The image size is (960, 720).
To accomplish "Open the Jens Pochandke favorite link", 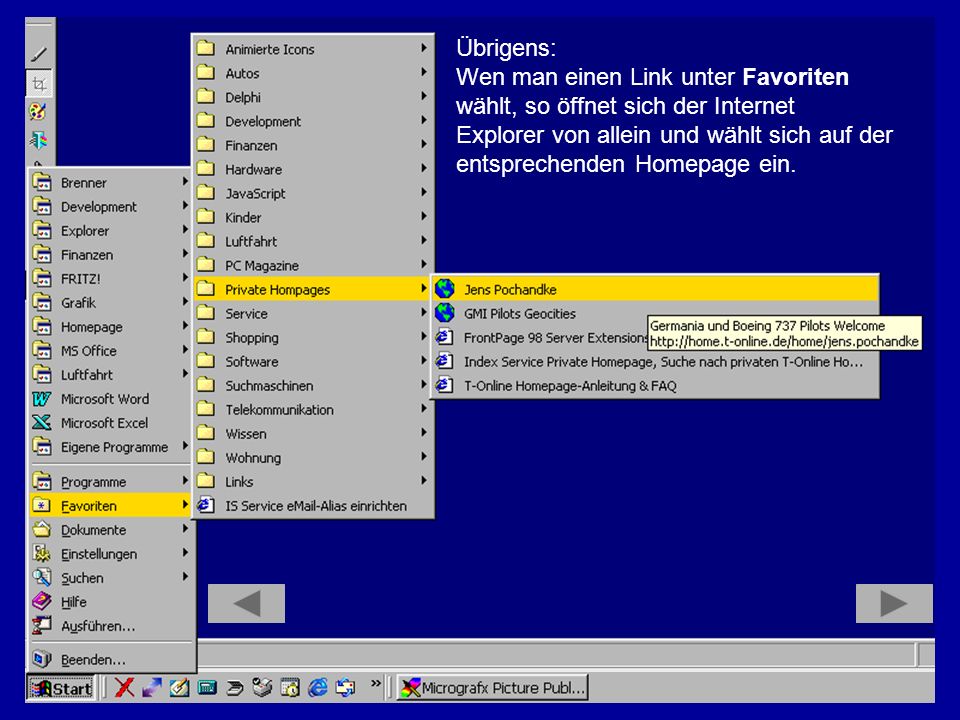I will 655,289.
